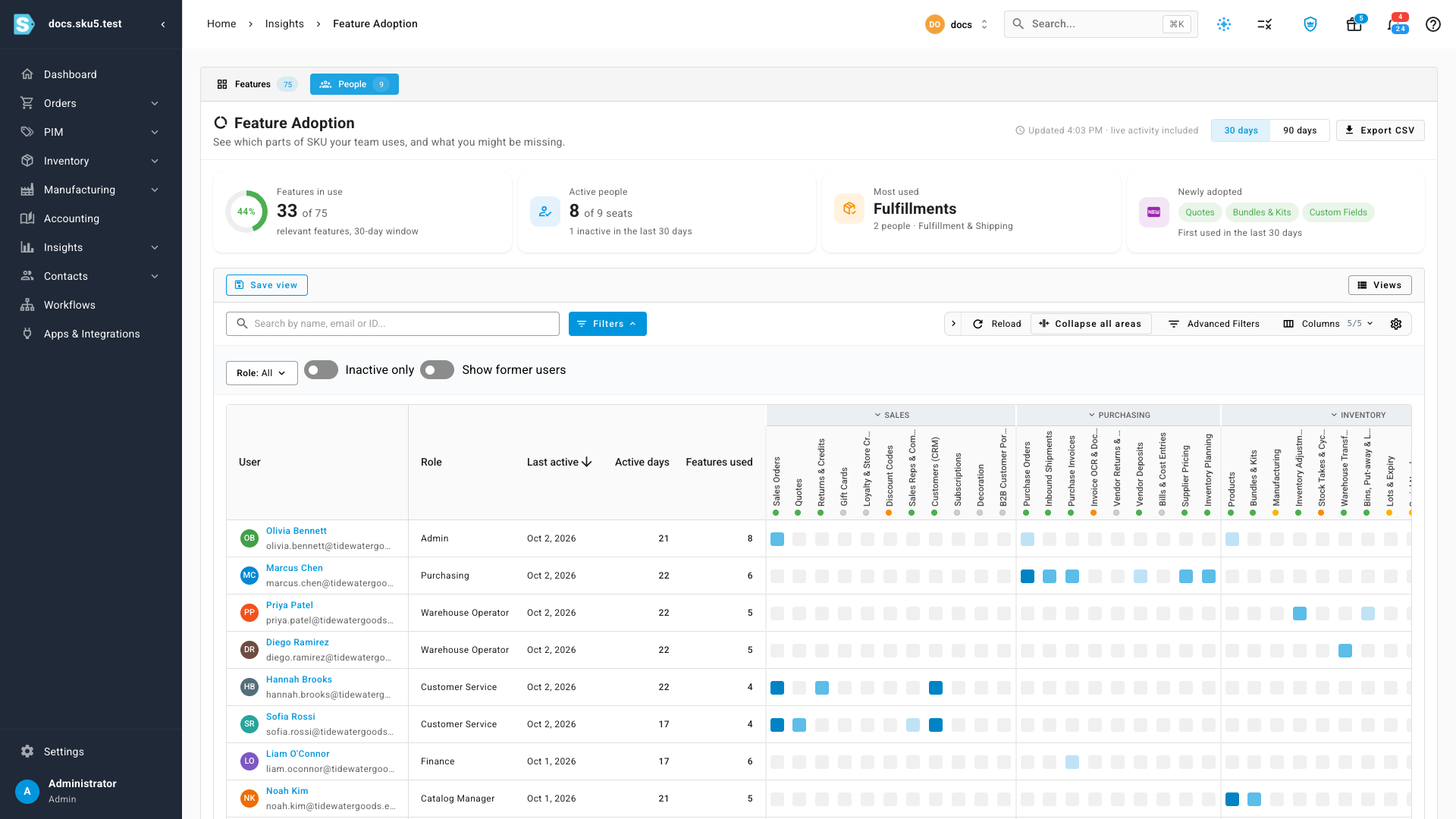Click the Export CSV button
Image resolution: width=1456 pixels, height=819 pixels.
point(1380,130)
